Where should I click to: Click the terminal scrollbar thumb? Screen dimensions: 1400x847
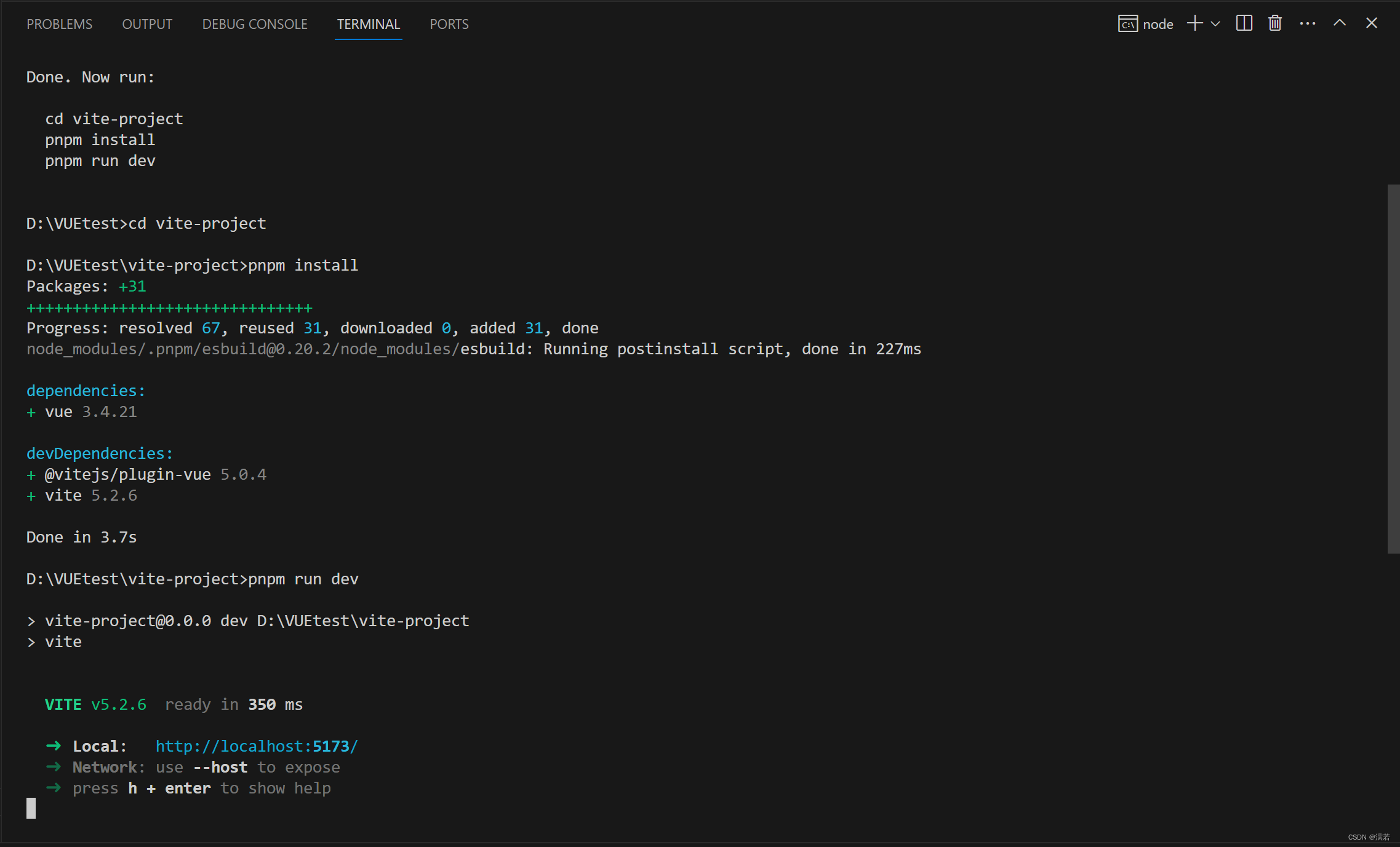(x=1393, y=369)
